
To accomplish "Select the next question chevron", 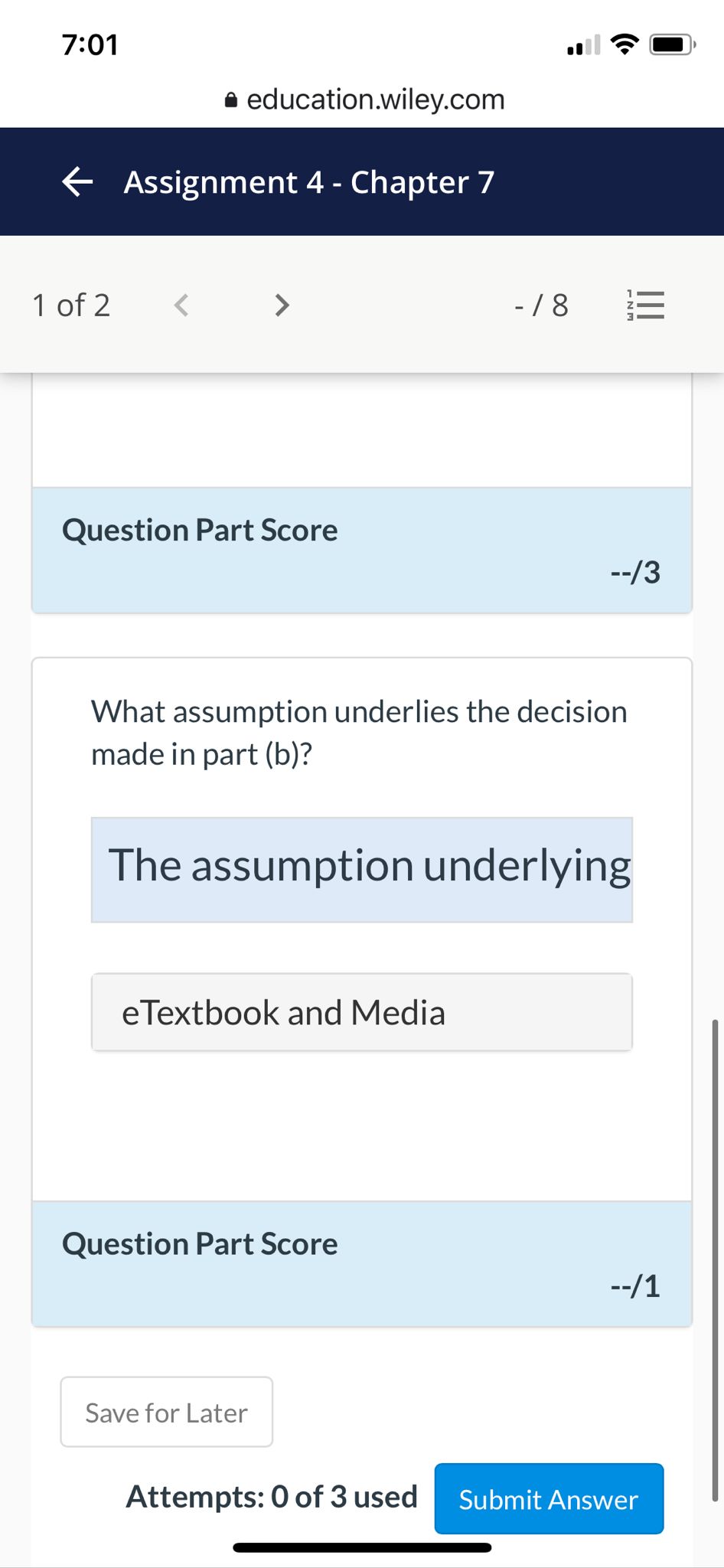I will click(281, 305).
